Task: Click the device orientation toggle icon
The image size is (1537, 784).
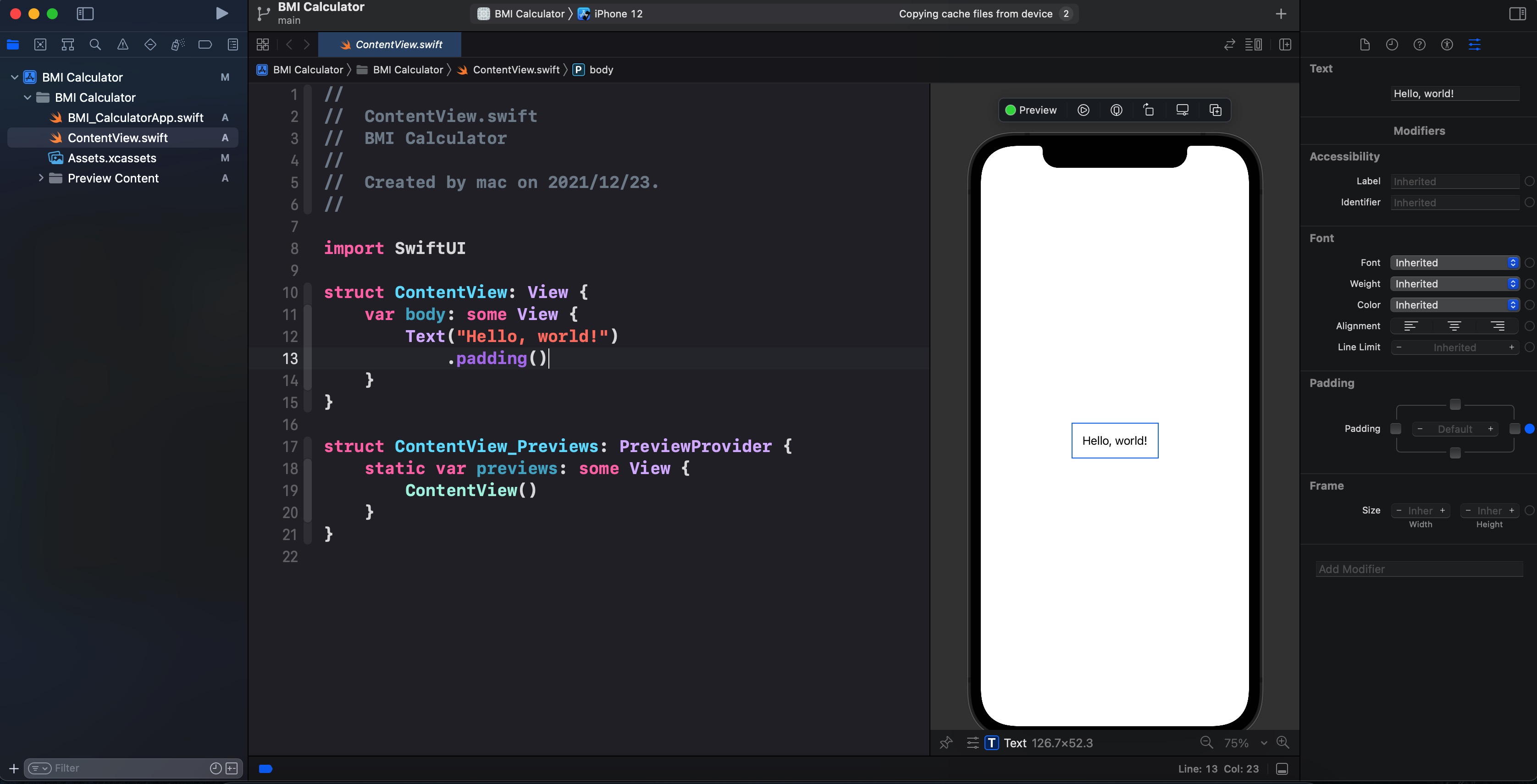Action: coord(1148,110)
